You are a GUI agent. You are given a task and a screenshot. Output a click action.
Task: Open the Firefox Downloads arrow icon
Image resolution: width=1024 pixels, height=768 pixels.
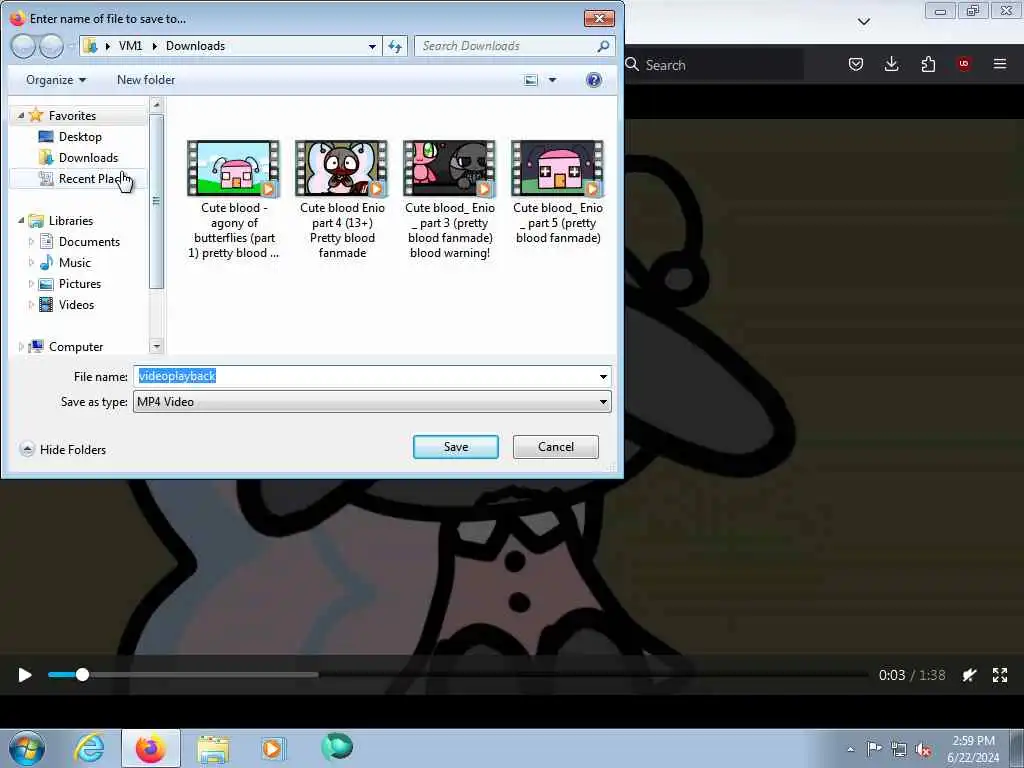point(891,64)
